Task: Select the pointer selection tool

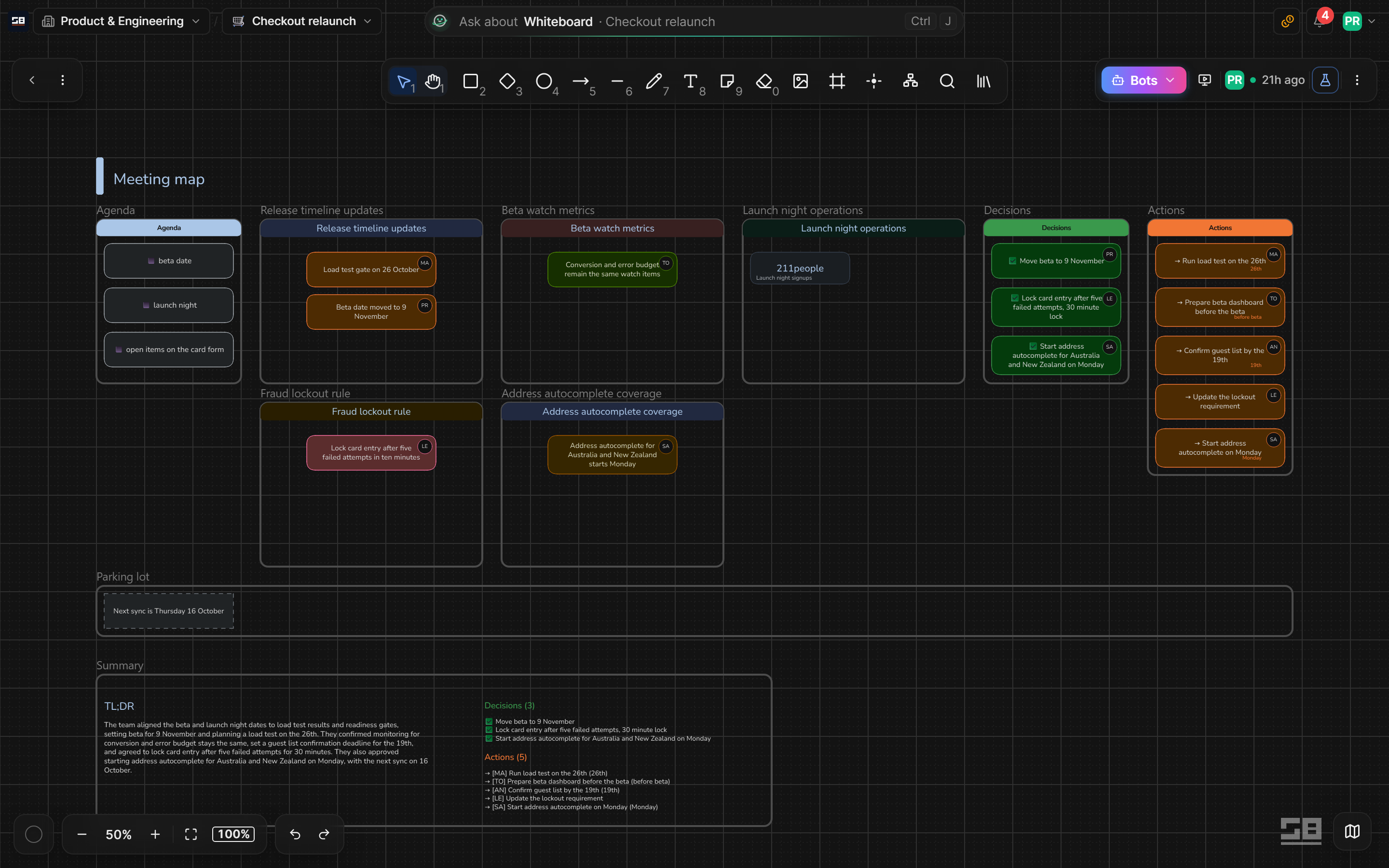Action: pos(404,81)
